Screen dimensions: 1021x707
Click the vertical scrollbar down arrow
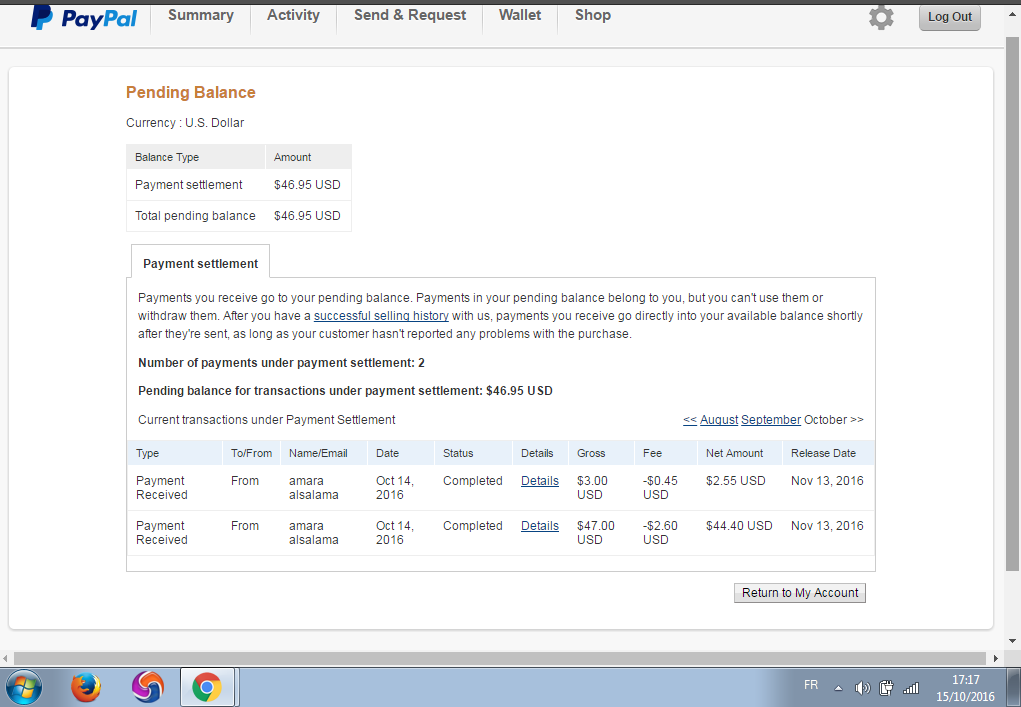tap(1013, 641)
